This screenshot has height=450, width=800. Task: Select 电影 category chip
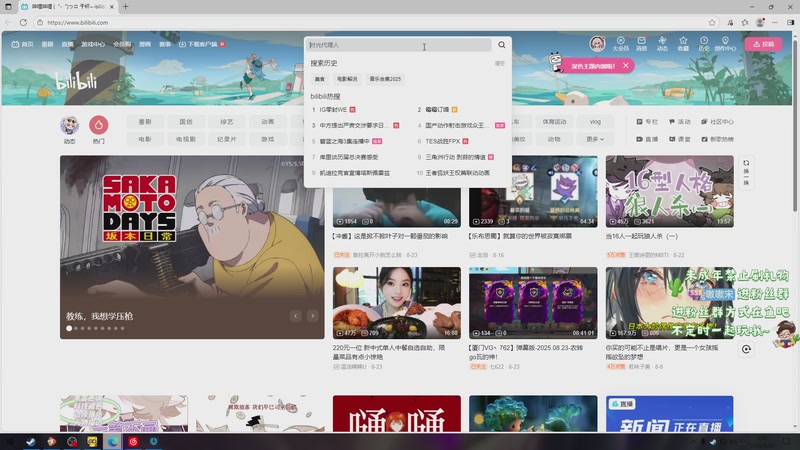(x=145, y=139)
